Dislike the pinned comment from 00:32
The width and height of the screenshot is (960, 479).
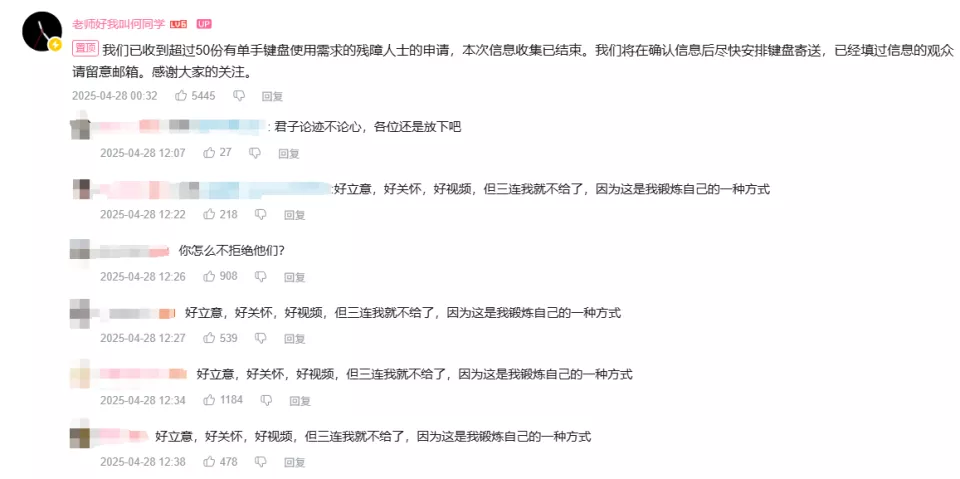[239, 96]
